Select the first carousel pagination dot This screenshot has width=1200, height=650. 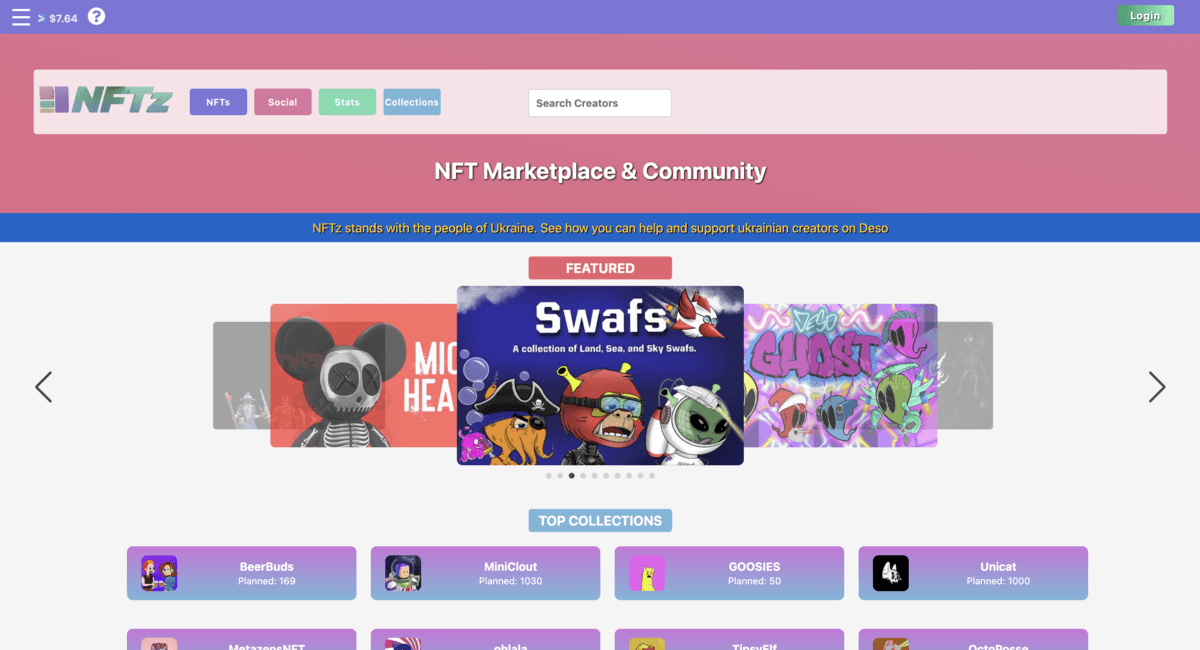coord(548,475)
